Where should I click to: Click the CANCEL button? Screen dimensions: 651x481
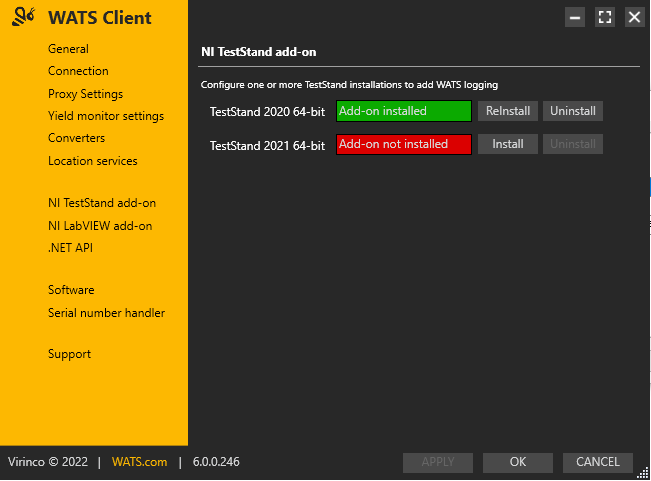[598, 462]
